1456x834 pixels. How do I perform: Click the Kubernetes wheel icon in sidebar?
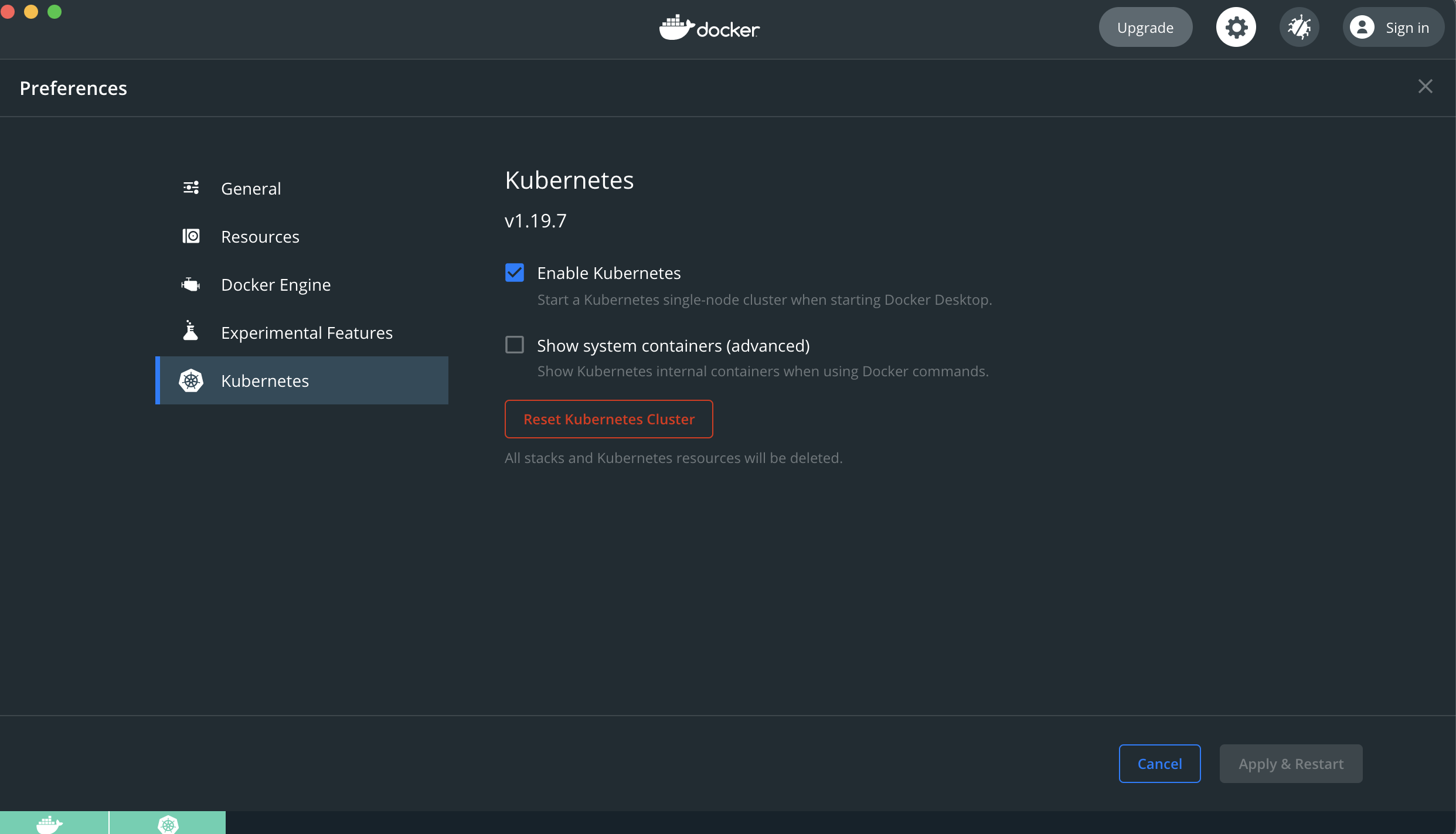coord(191,381)
